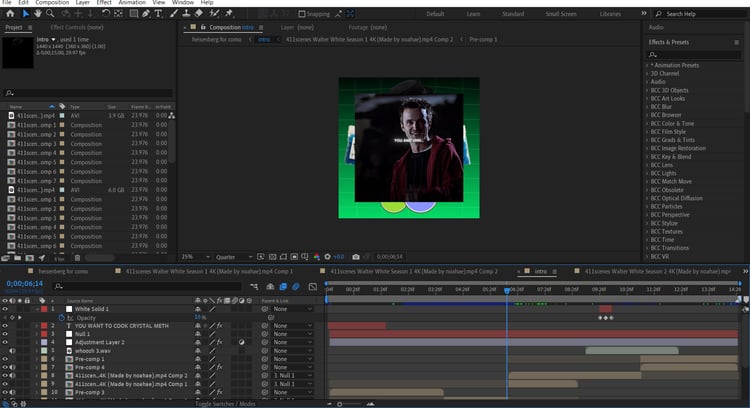
Task: Select the Zoom magnifier tool
Action: pyautogui.click(x=50, y=14)
